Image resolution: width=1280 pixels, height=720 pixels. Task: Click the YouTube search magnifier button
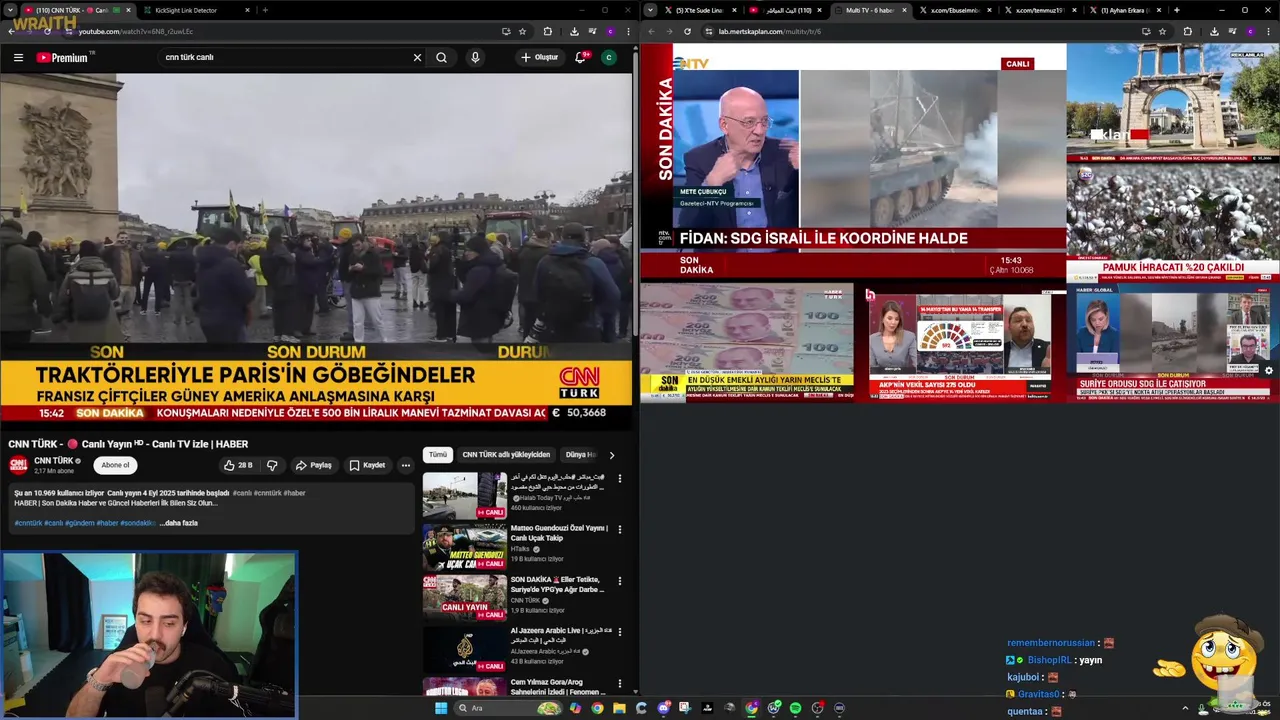tap(441, 58)
